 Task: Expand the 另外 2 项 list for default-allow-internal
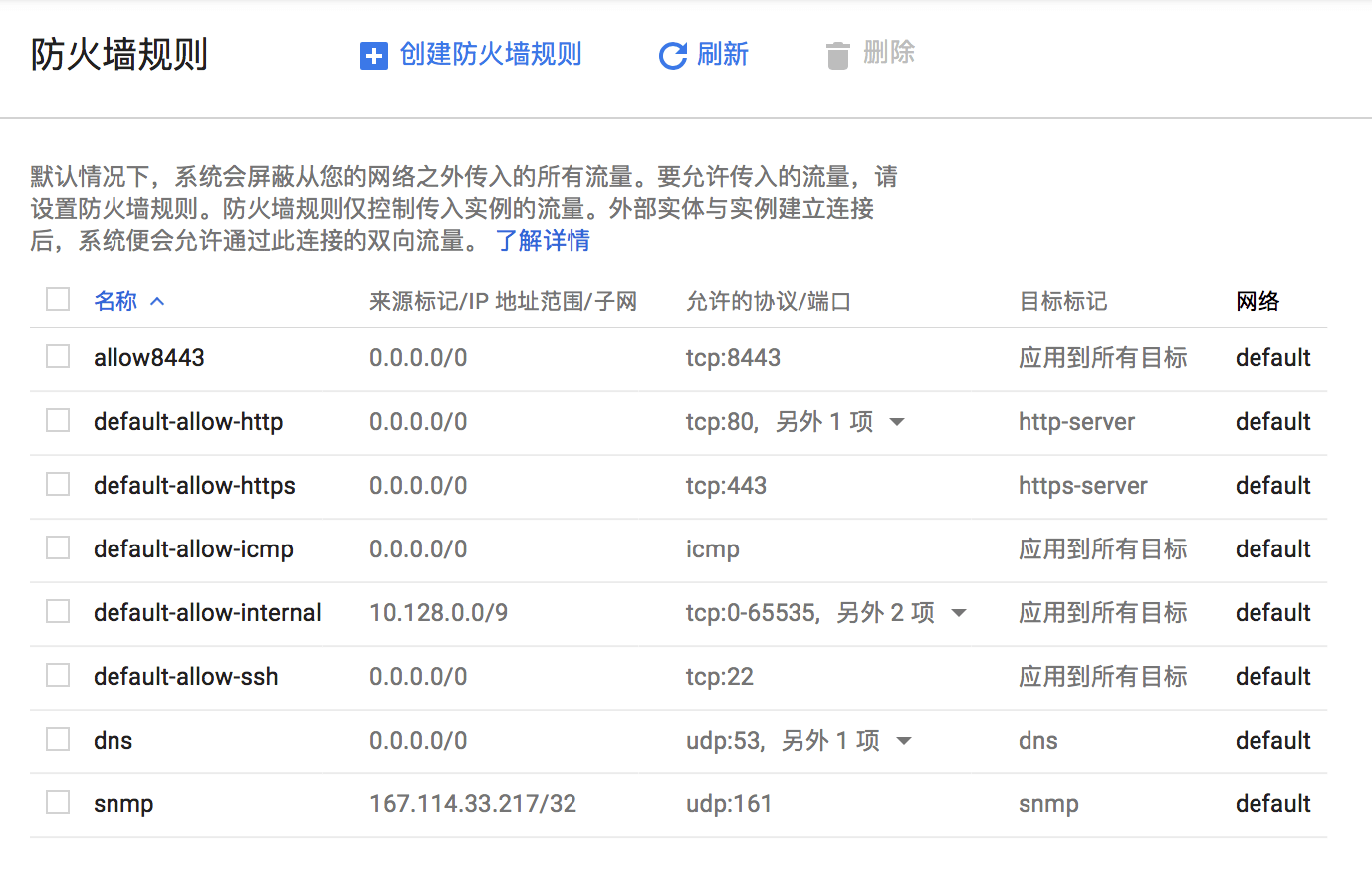958,612
